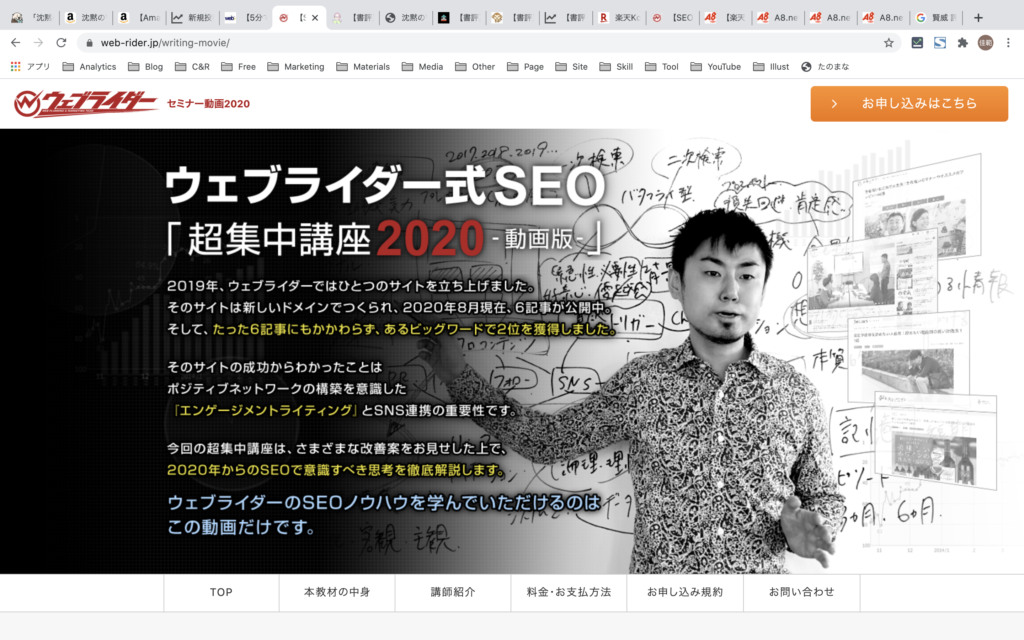
Task: Switch to the first Amazon 沈黙の tab
Action: (x=85, y=18)
